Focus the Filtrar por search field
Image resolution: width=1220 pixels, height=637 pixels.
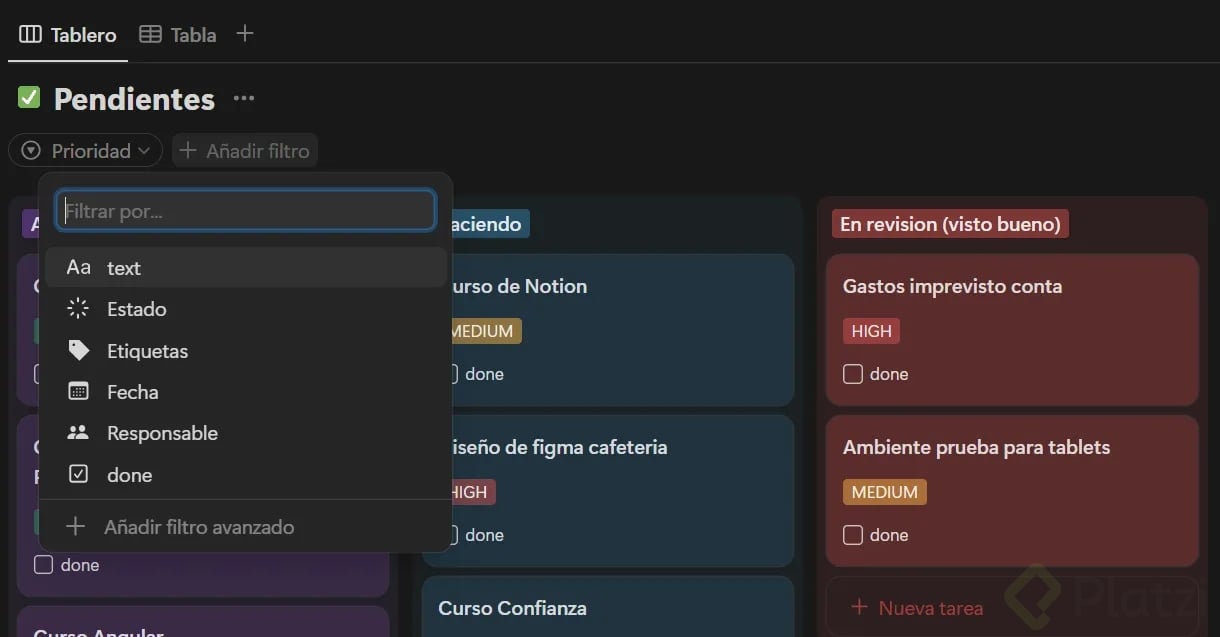[246, 211]
